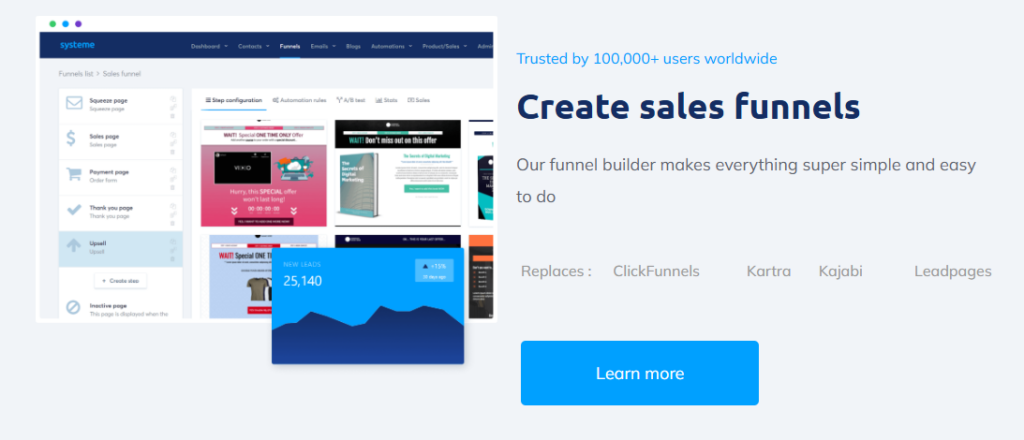Viewport: 1024px width, 440px height.
Task: Open the Blogs menu item
Action: click(x=353, y=46)
